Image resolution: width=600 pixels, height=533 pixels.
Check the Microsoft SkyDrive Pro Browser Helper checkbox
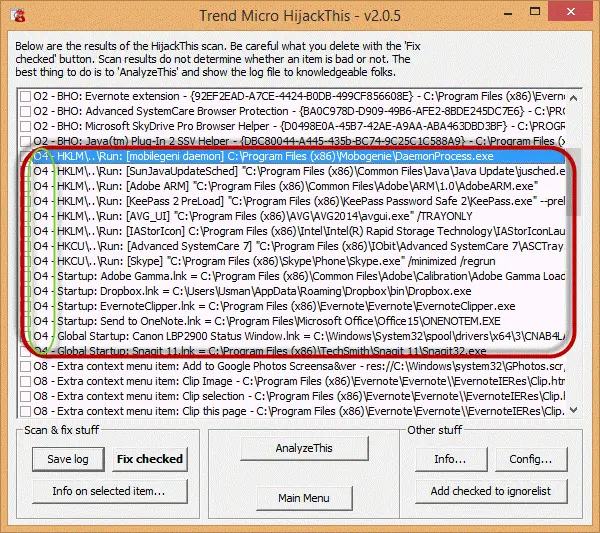click(x=26, y=126)
